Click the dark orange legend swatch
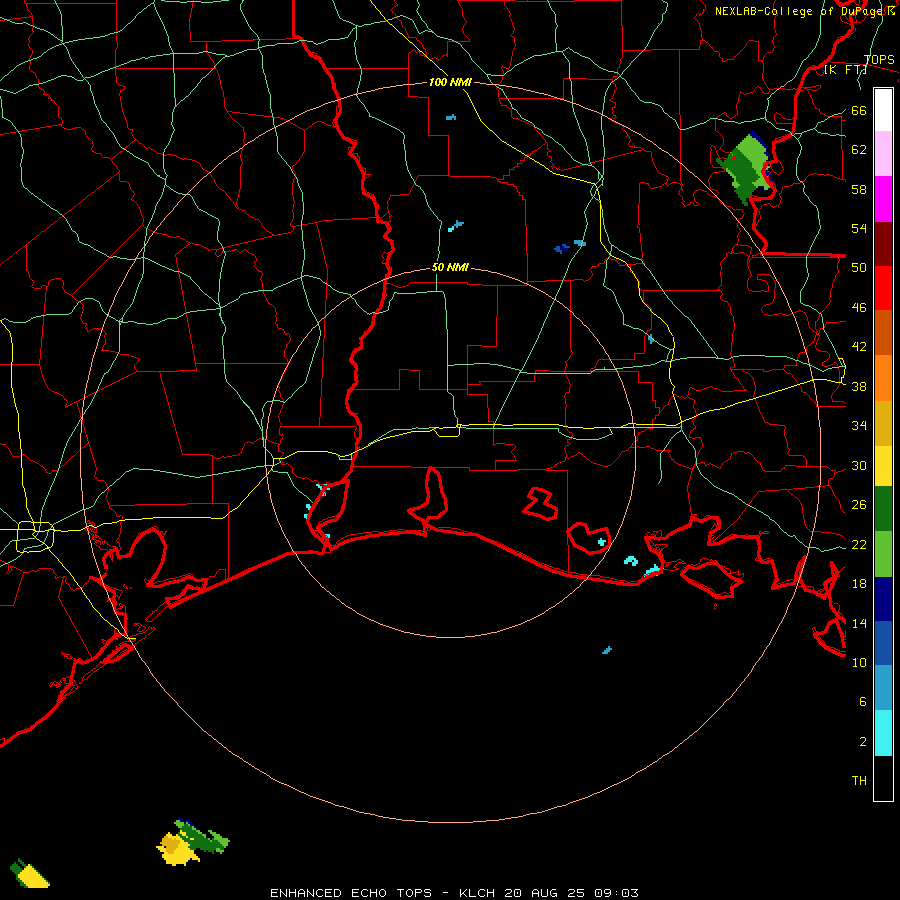The height and width of the screenshot is (900, 900). [883, 332]
